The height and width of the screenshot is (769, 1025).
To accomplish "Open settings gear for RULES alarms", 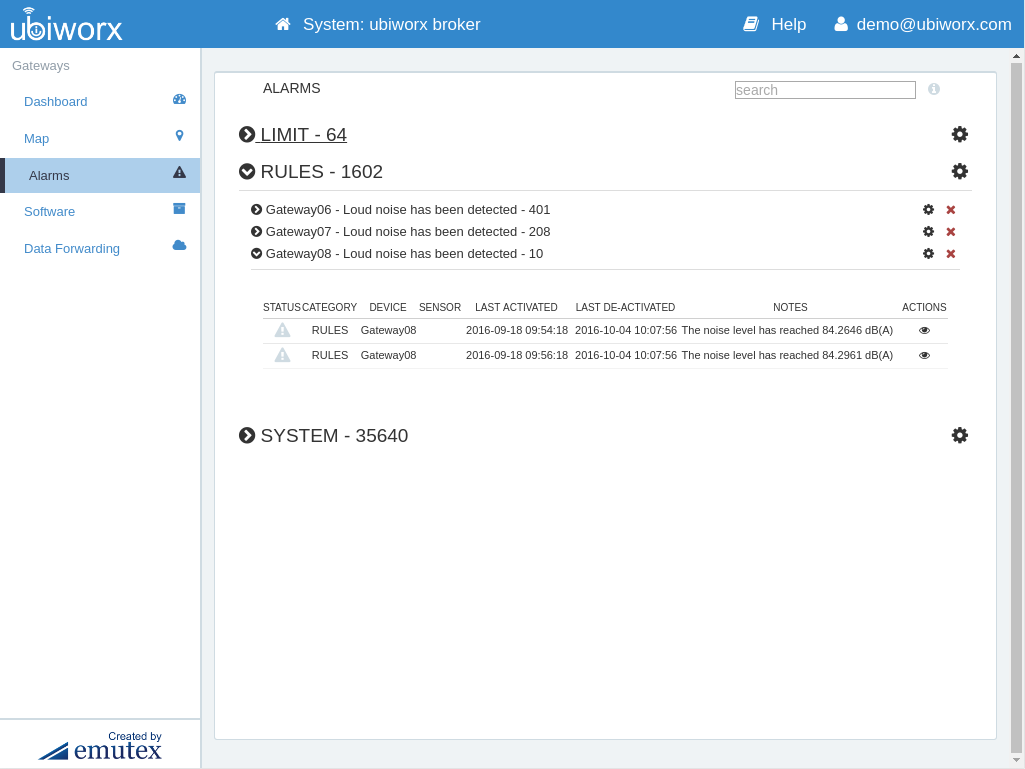I will pos(960,171).
